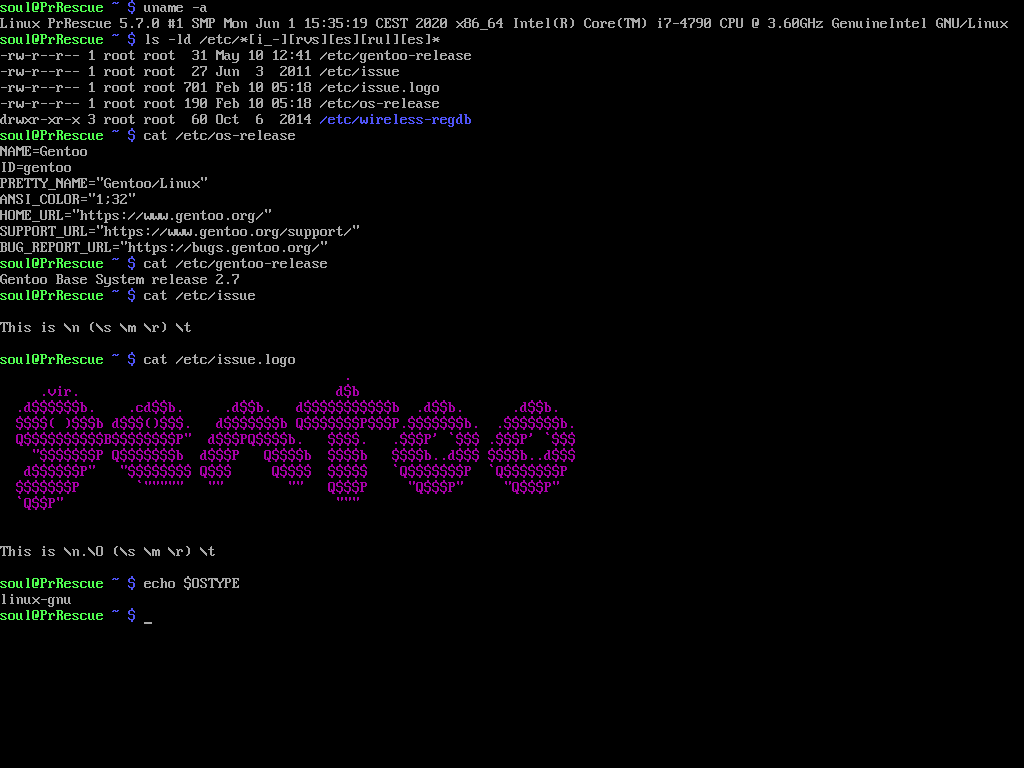The width and height of the screenshot is (1024, 768).
Task: Click the 'cat /etc/os-release' command
Action: click(x=219, y=136)
